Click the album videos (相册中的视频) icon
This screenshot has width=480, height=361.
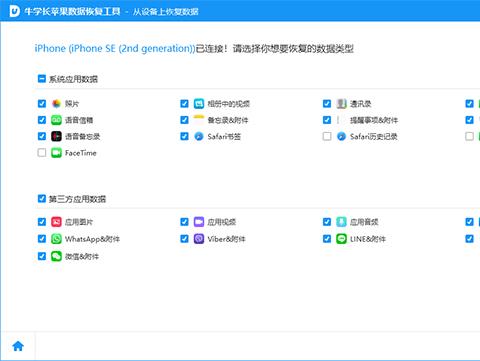[x=199, y=104]
